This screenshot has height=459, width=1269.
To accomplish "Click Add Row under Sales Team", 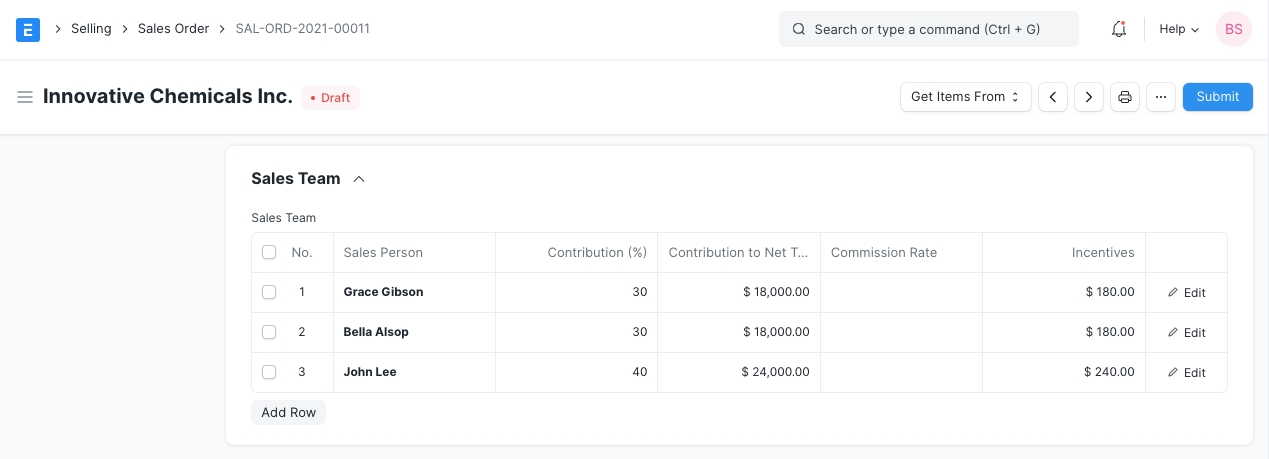I will (x=288, y=412).
